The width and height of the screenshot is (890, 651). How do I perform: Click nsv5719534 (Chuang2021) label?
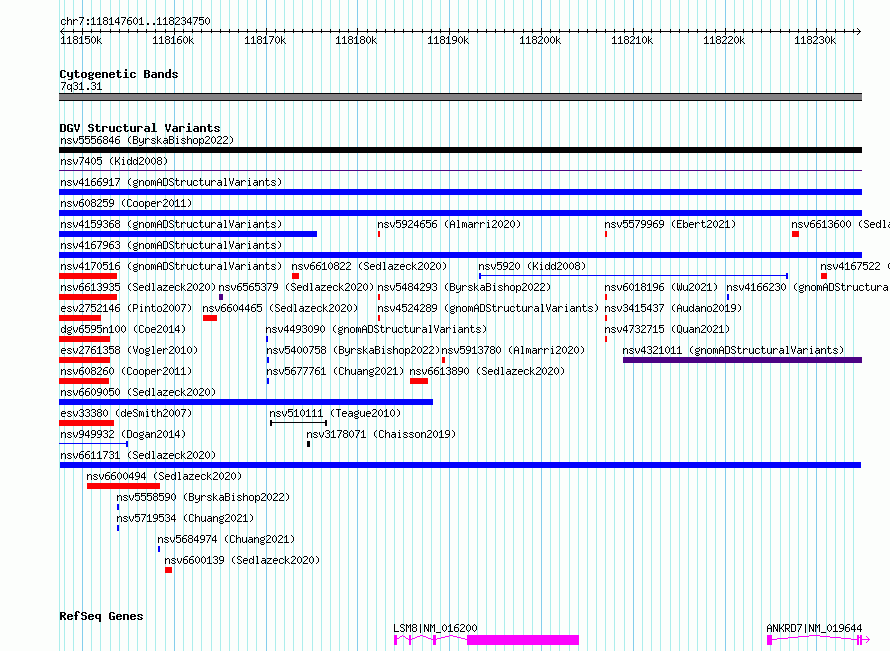tap(185, 518)
